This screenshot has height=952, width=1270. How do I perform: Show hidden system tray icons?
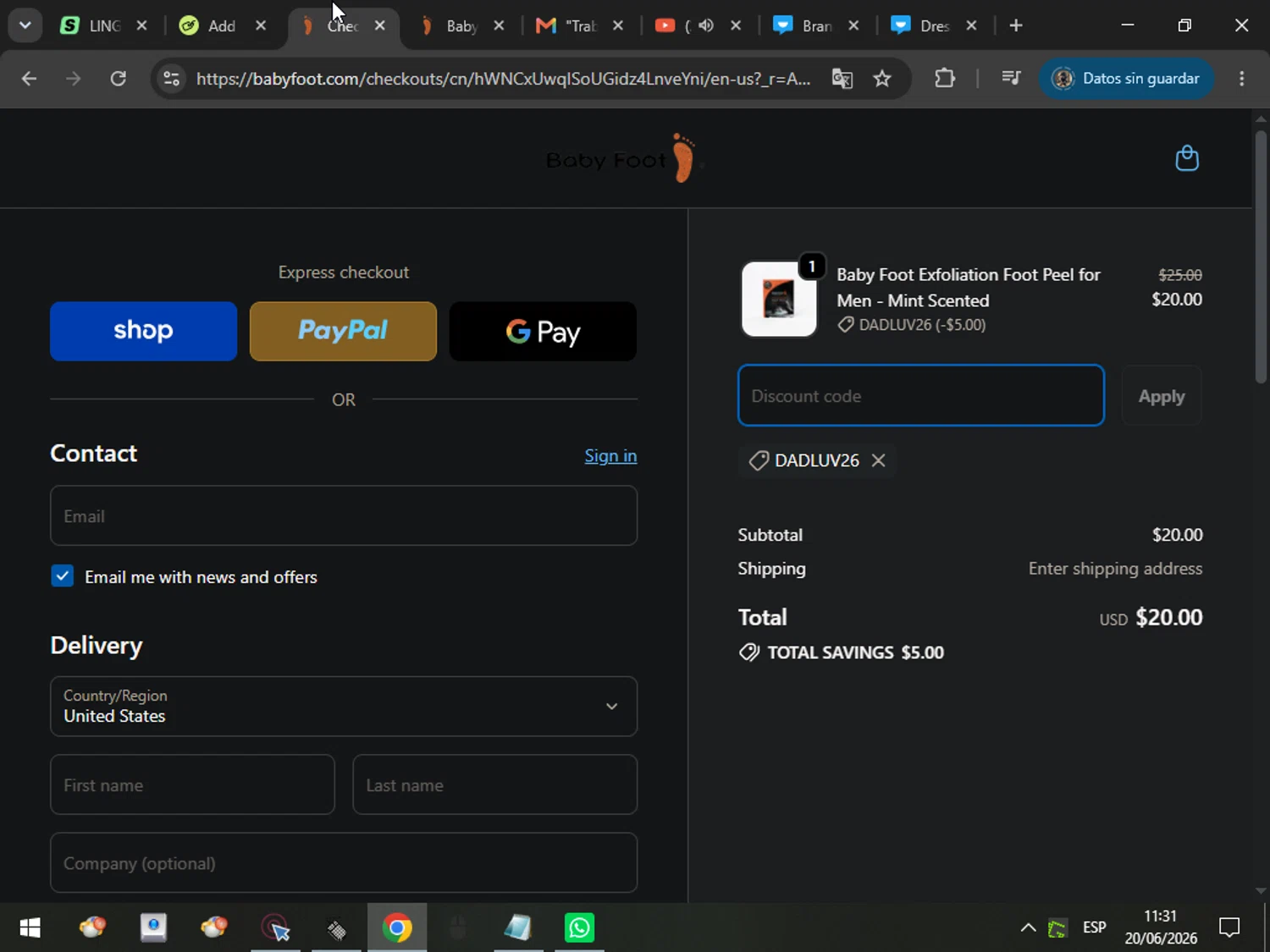pos(1028,927)
